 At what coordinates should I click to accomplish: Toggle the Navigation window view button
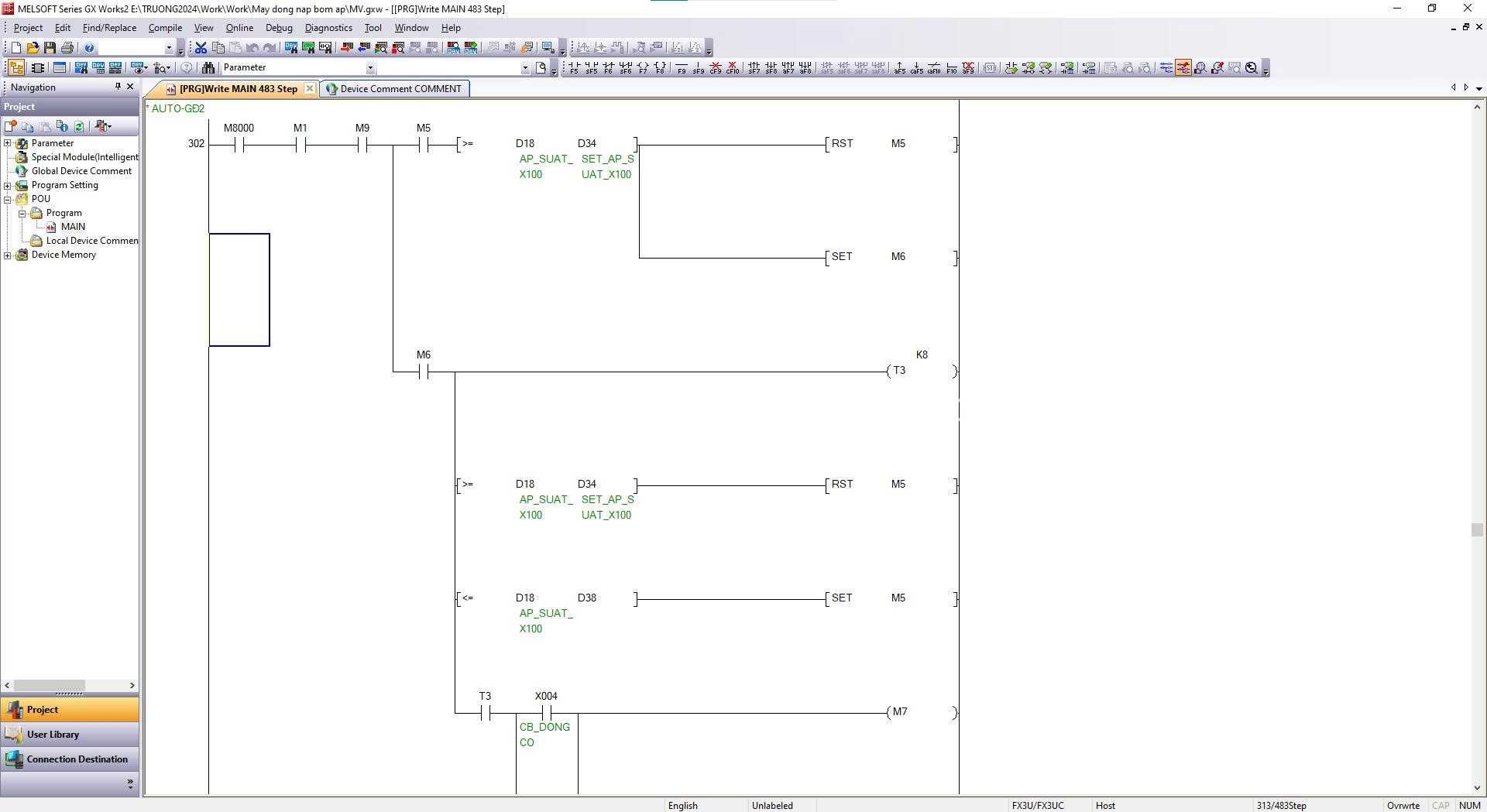click(x=16, y=68)
